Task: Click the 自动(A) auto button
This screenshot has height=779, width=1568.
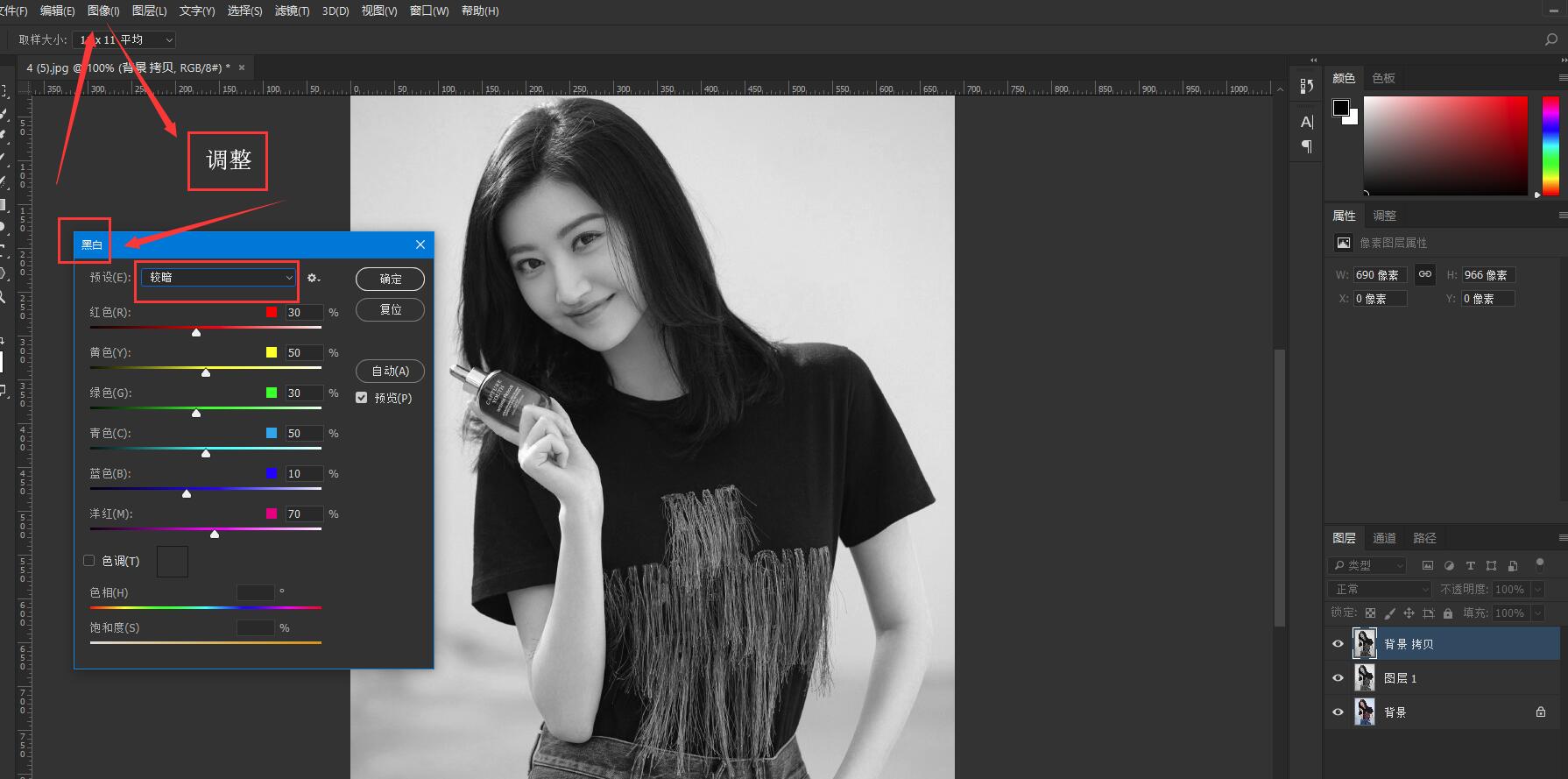Action: coord(390,372)
